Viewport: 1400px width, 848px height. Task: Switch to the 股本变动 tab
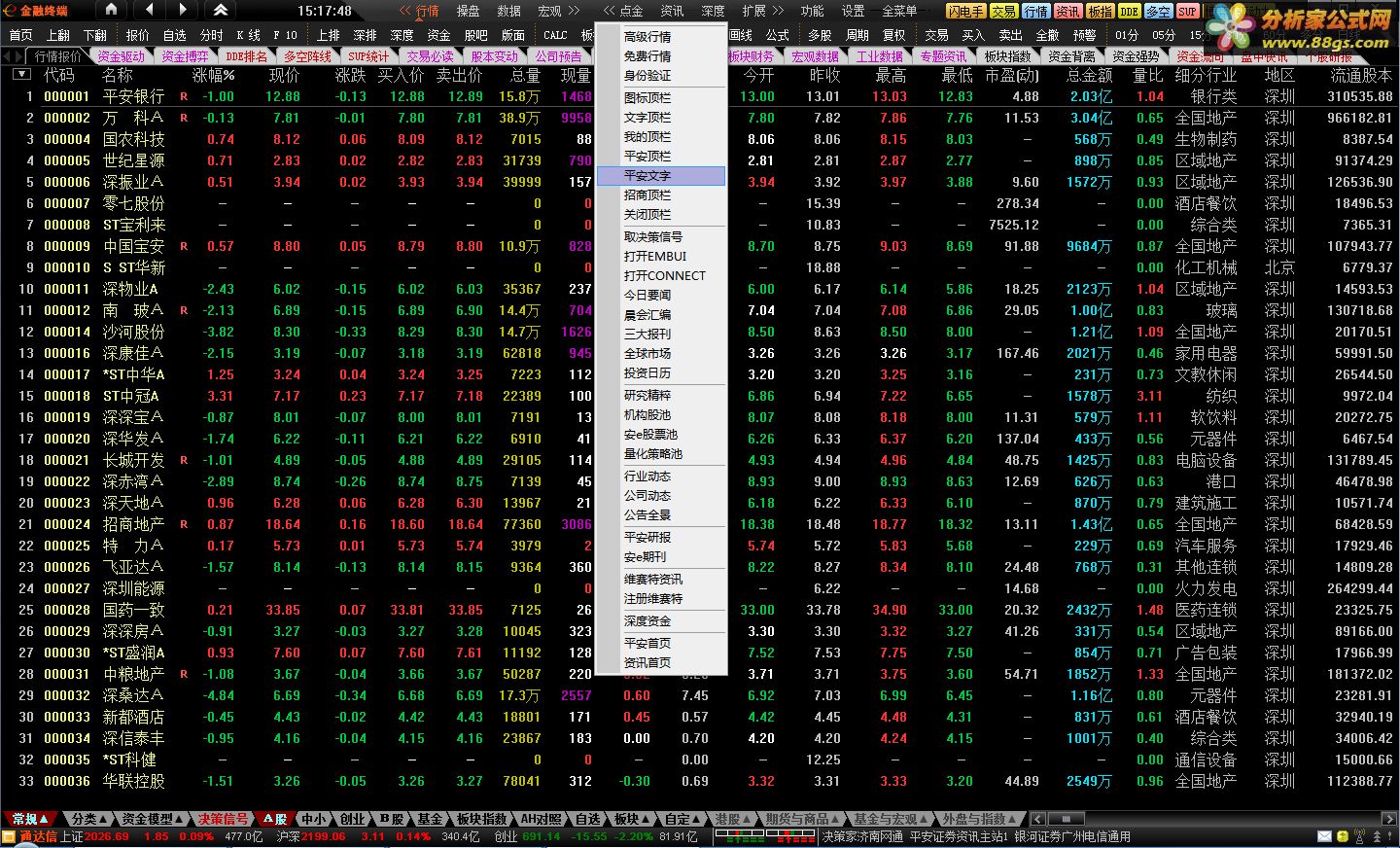pyautogui.click(x=495, y=56)
